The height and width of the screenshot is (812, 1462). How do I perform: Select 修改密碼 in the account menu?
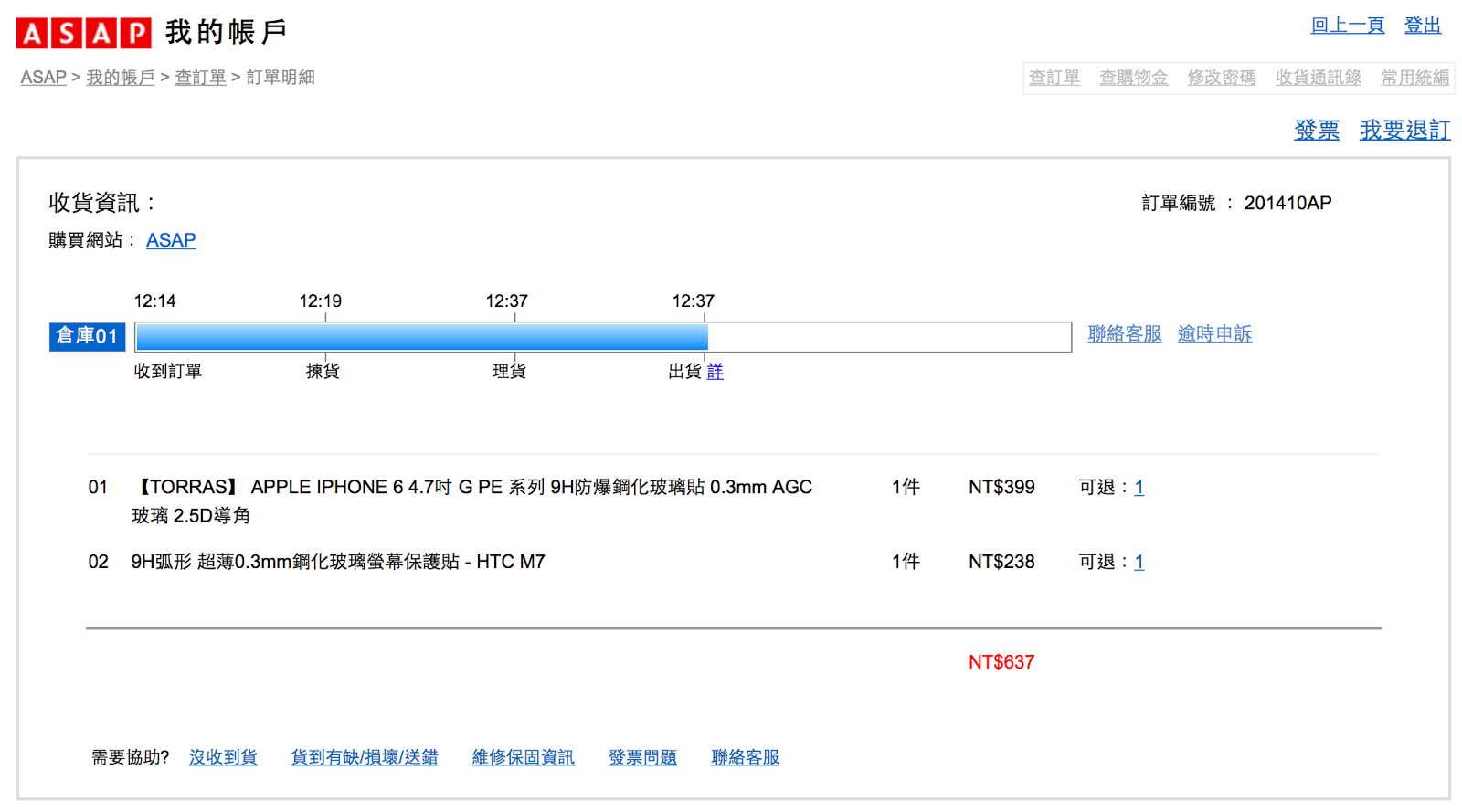tap(1221, 78)
